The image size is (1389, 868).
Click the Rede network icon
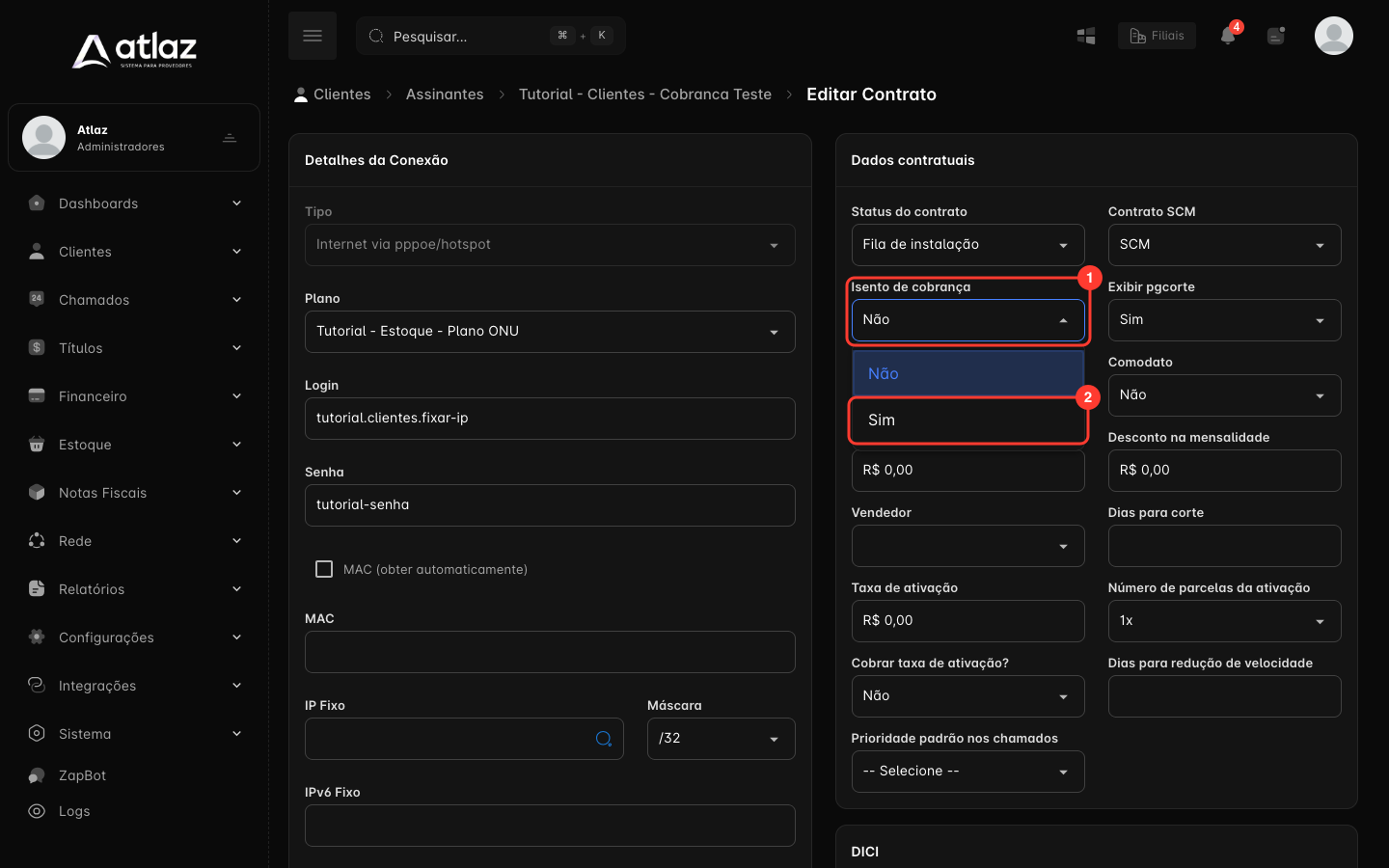point(37,540)
